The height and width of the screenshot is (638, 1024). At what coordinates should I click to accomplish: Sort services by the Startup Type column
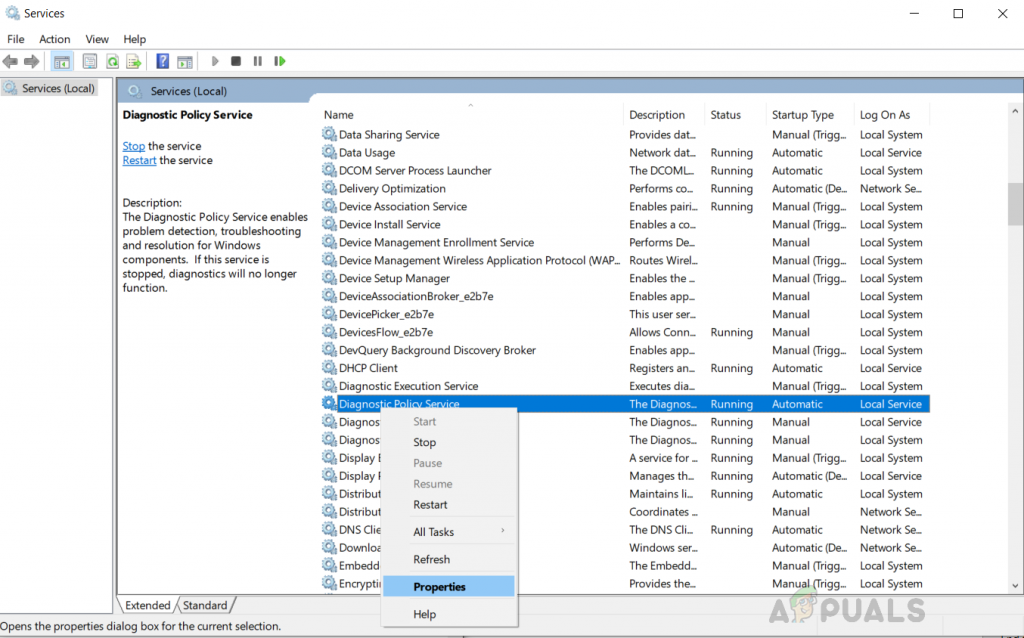804,114
